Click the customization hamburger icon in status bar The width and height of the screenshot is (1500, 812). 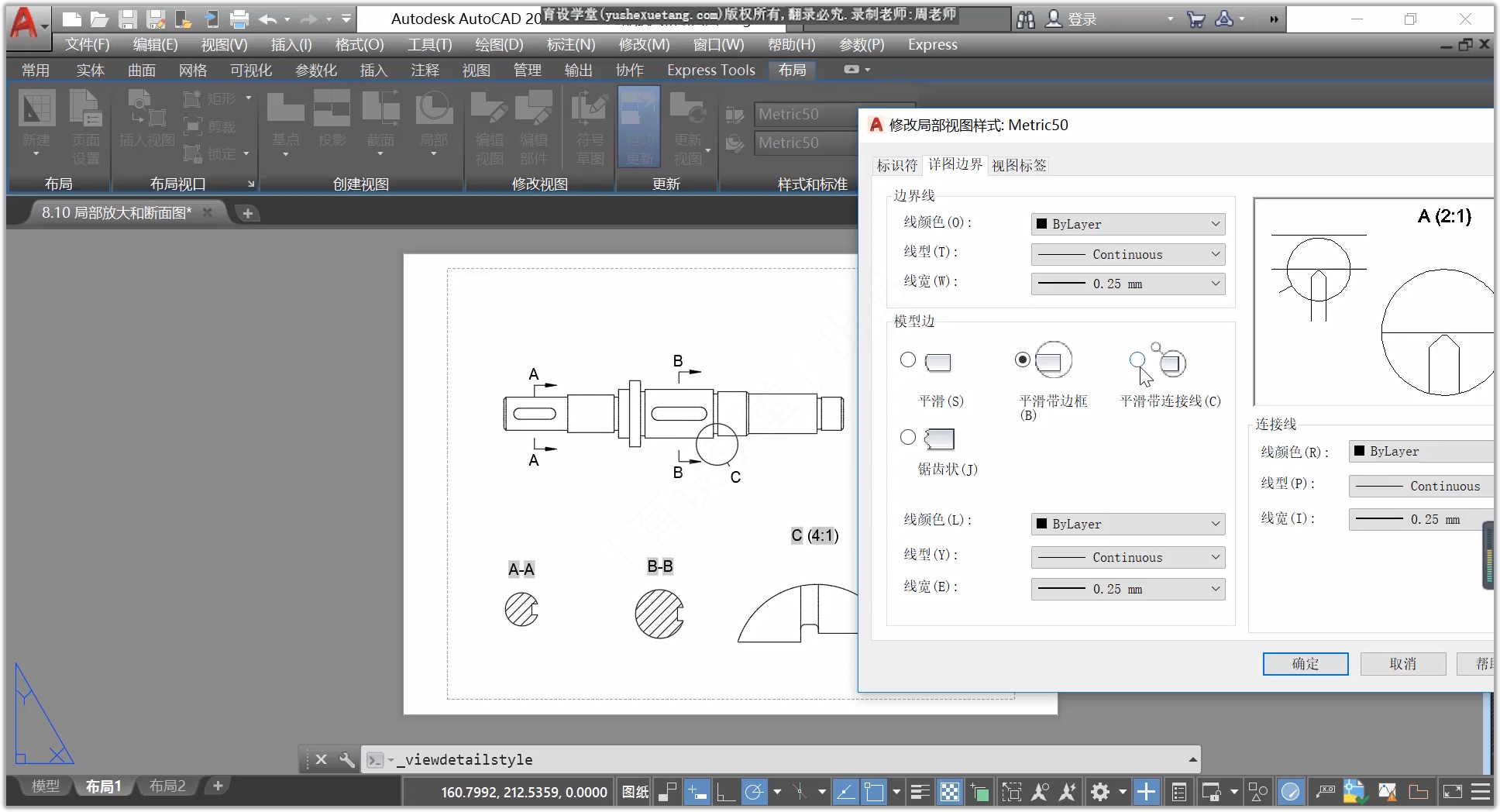point(1480,792)
